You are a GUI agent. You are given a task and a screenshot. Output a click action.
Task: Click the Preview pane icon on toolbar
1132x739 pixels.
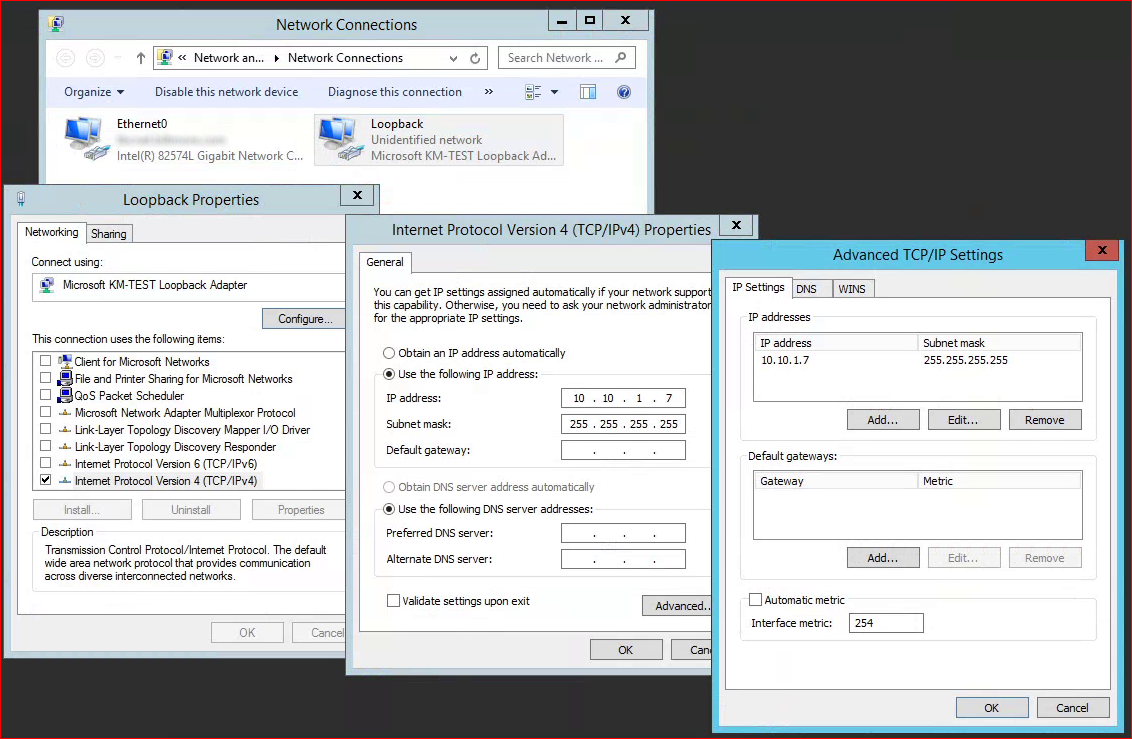(588, 91)
